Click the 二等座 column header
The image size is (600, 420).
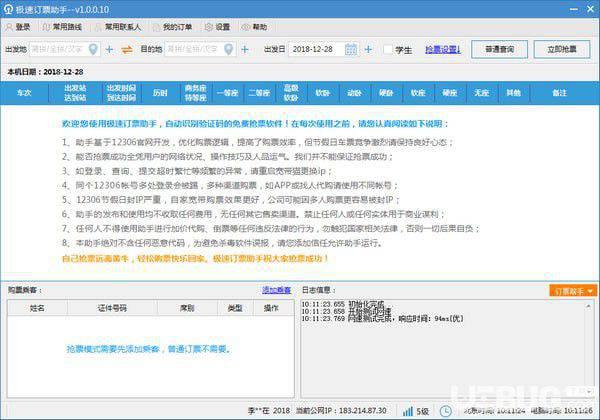pyautogui.click(x=259, y=93)
